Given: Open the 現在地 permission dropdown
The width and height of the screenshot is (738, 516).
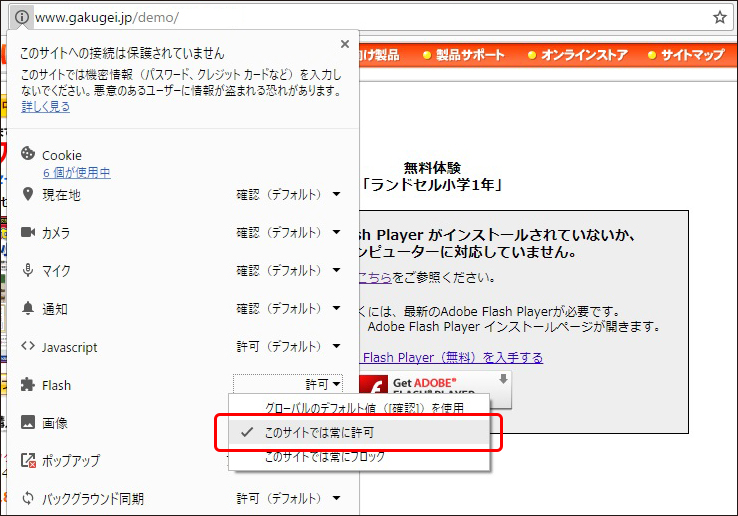Looking at the screenshot, I should 288,194.
